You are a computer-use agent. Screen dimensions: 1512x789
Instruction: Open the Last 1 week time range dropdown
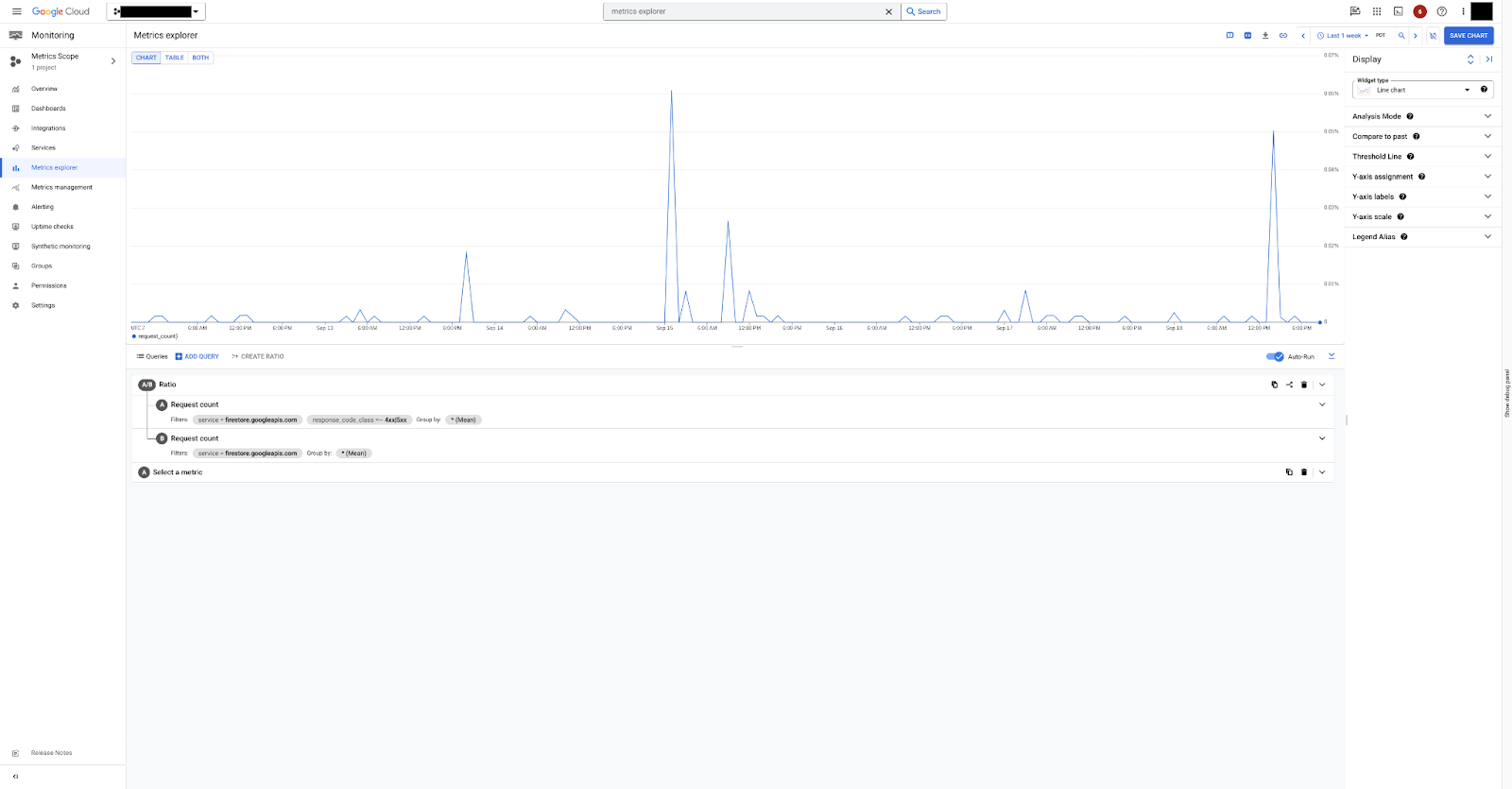pos(1343,36)
